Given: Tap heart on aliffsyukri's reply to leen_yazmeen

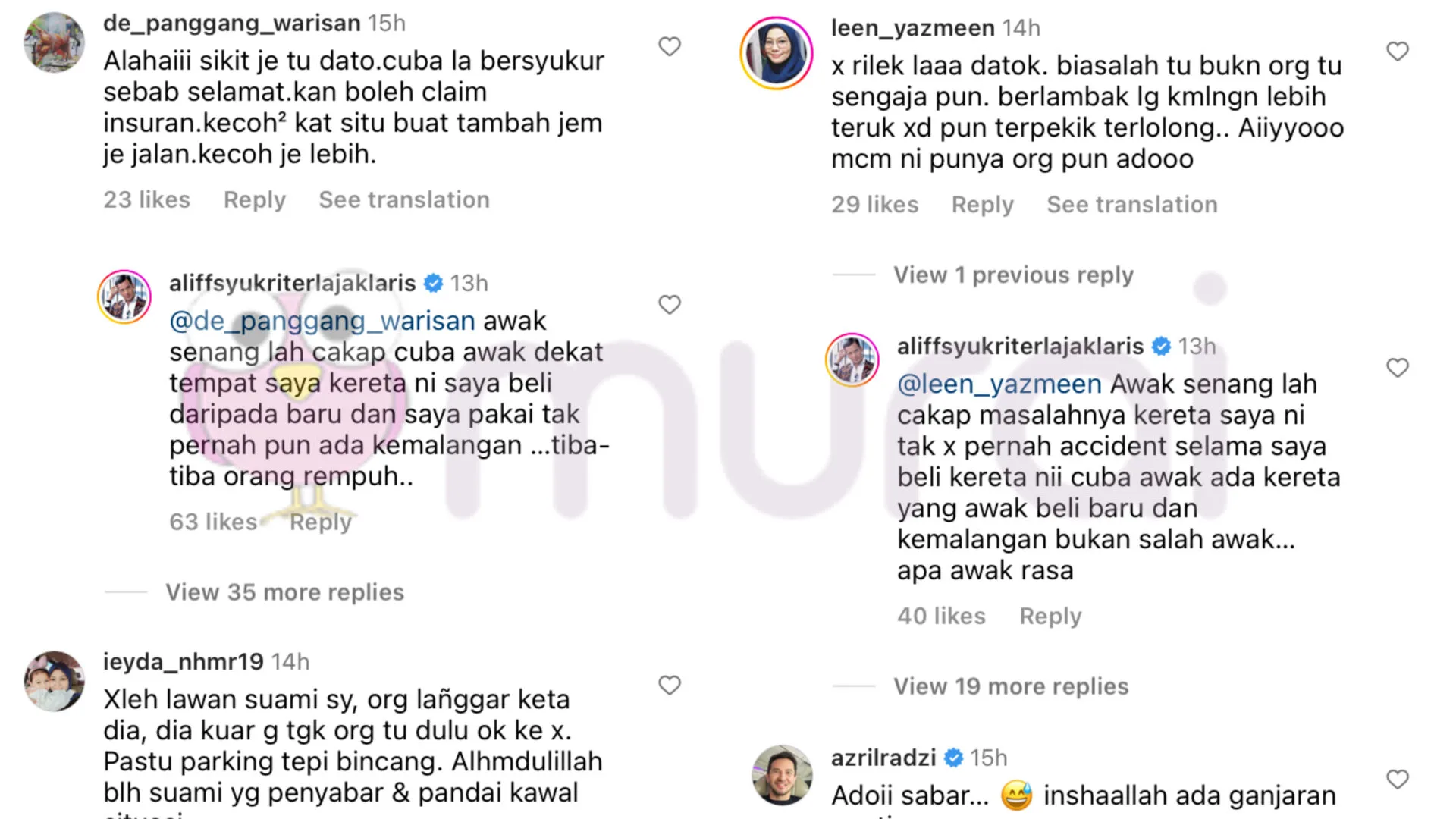Looking at the screenshot, I should pyautogui.click(x=1397, y=367).
